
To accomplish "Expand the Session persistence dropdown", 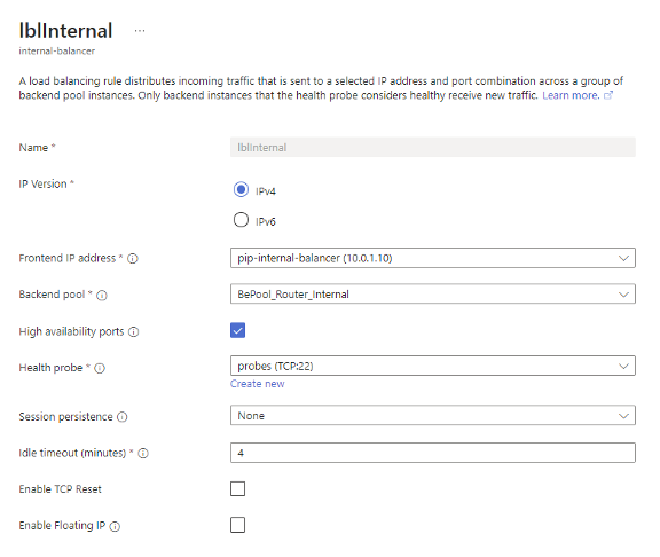I will pos(432,415).
